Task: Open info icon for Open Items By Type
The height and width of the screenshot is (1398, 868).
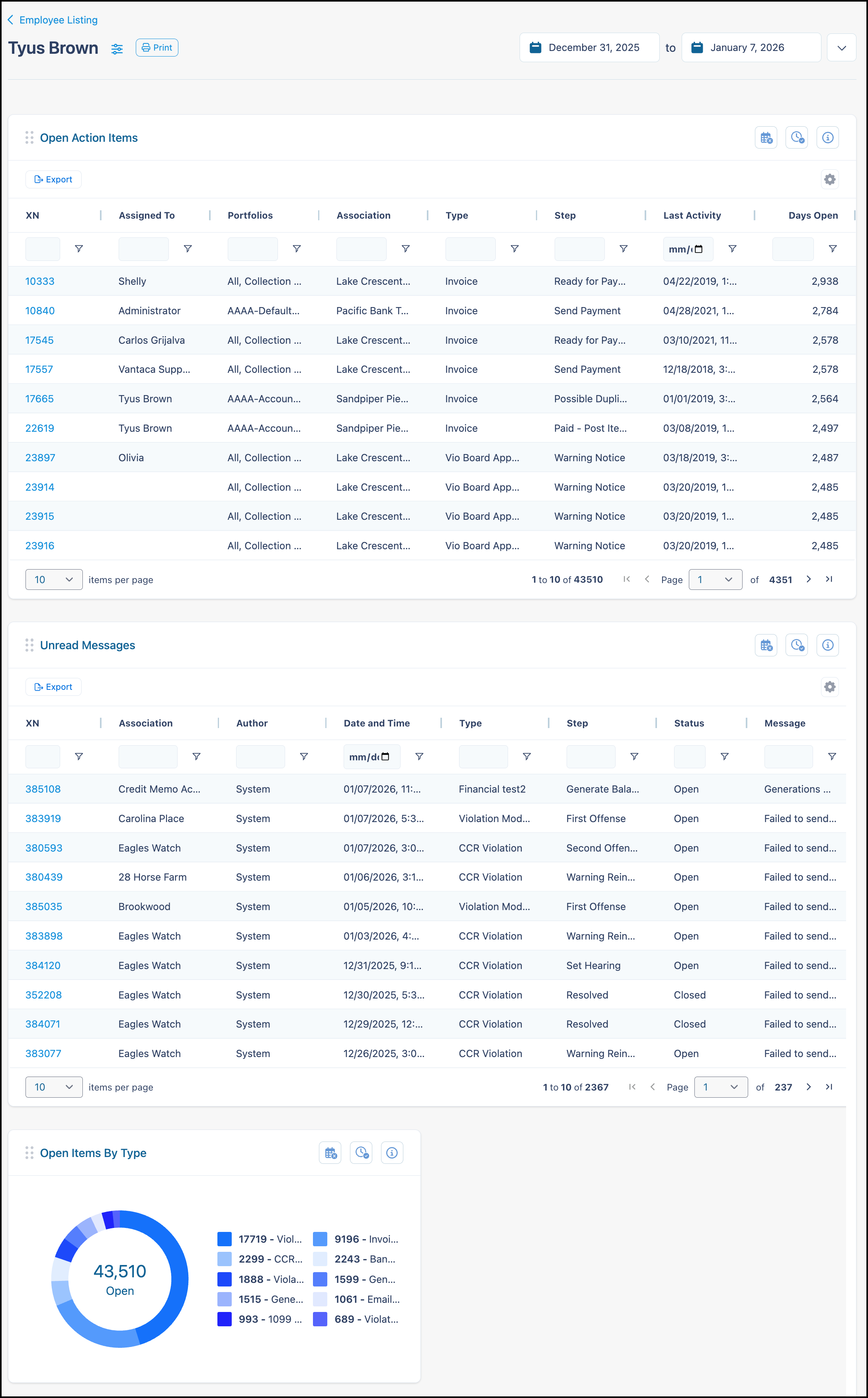Action: [392, 1153]
